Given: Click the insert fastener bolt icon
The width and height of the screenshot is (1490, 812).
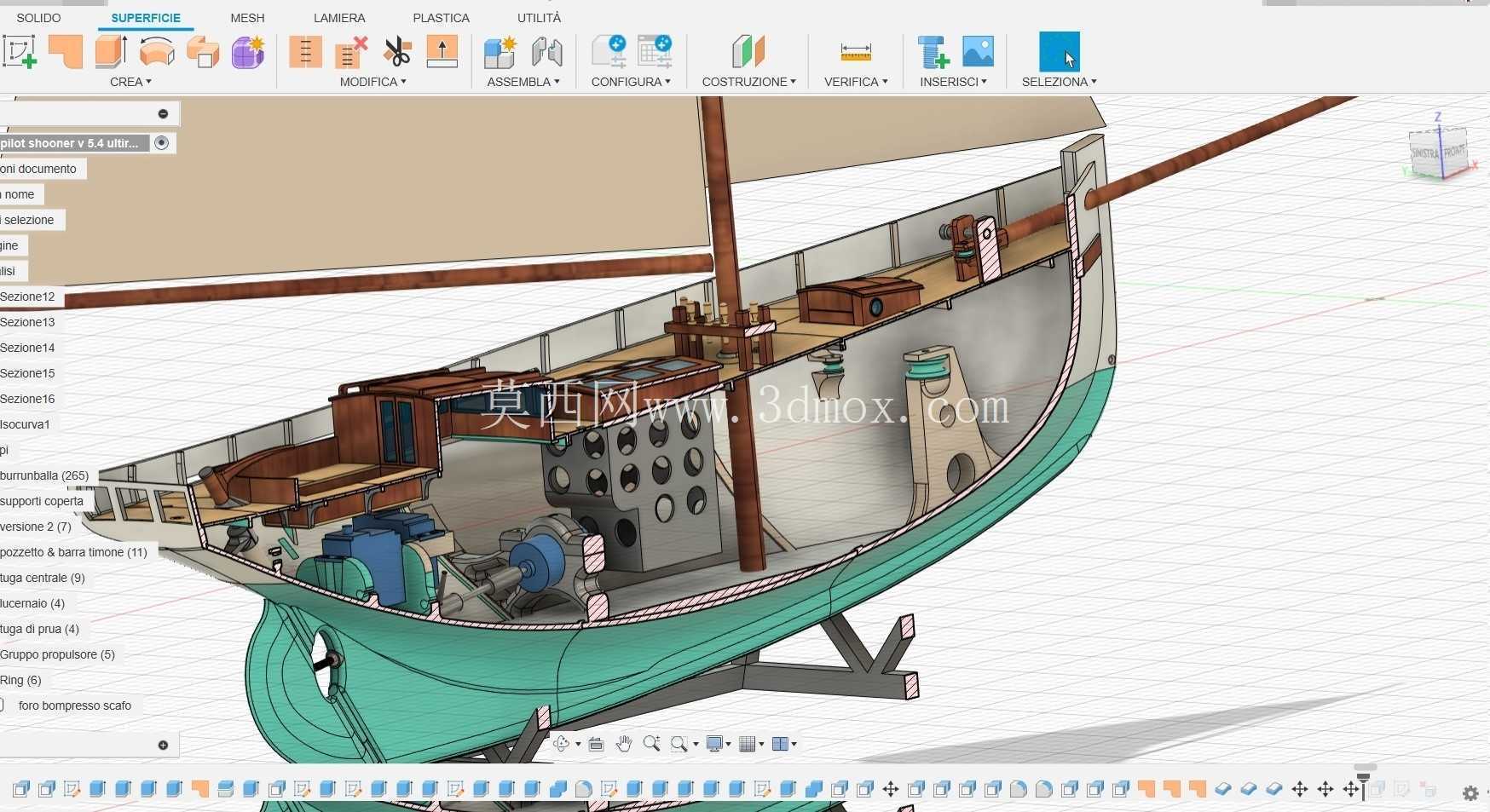Looking at the screenshot, I should click(x=933, y=52).
